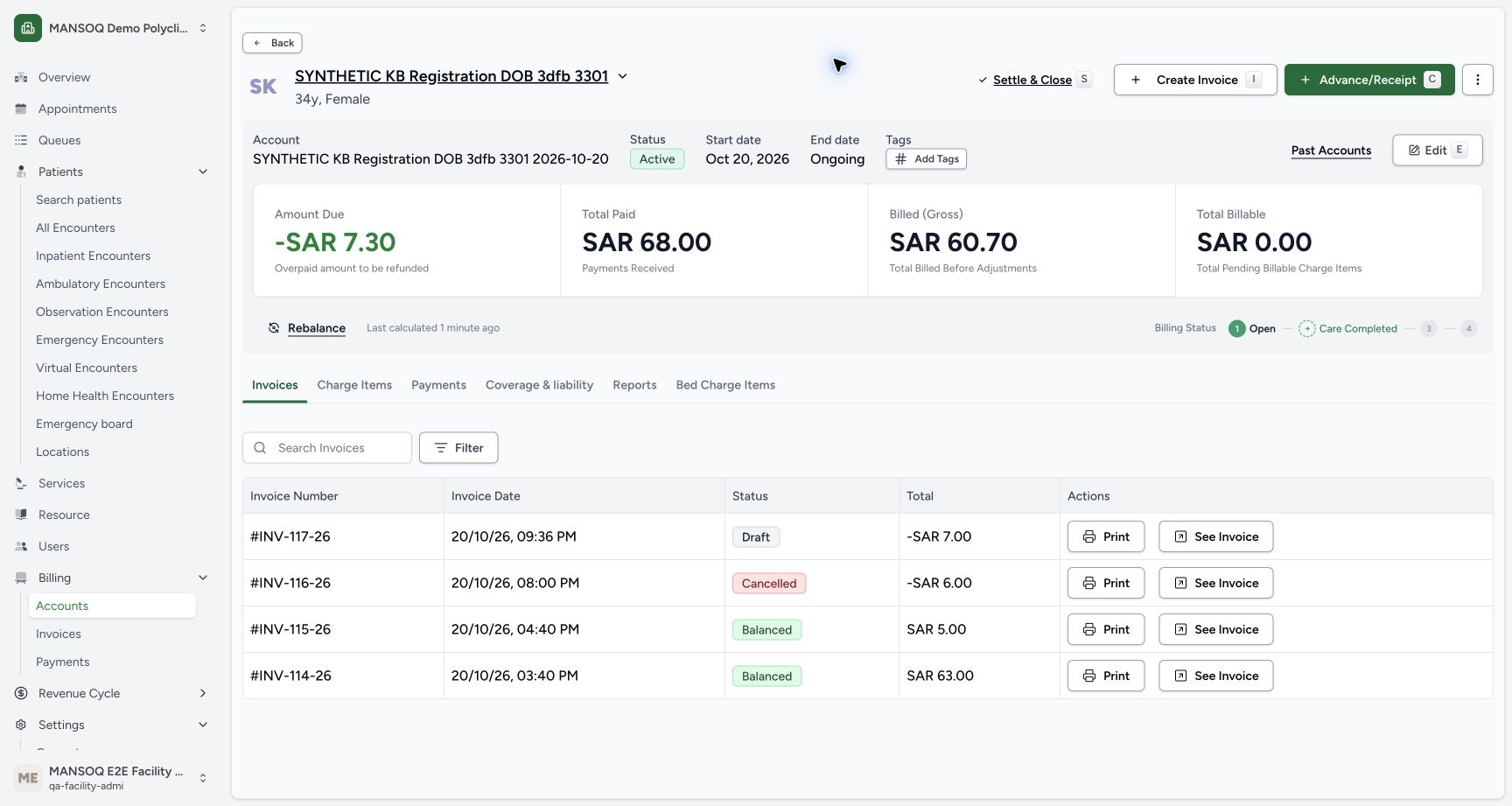The height and width of the screenshot is (806, 1512).
Task: Open the user account switcher at bottom
Action: point(203,778)
